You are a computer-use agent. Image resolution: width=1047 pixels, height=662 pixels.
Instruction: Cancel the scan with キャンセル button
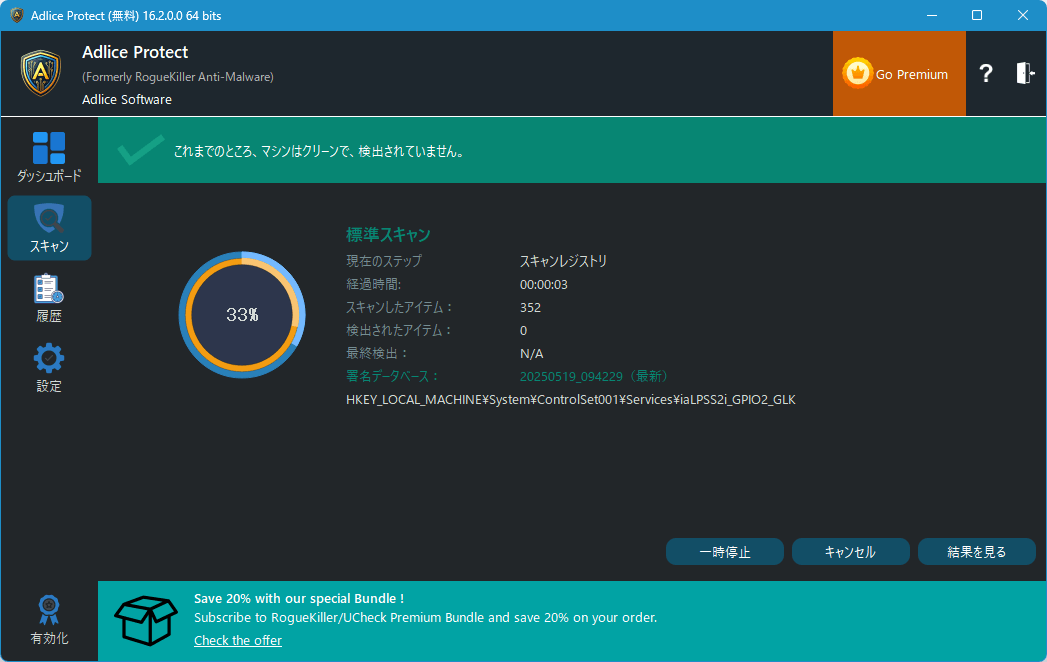tap(851, 552)
